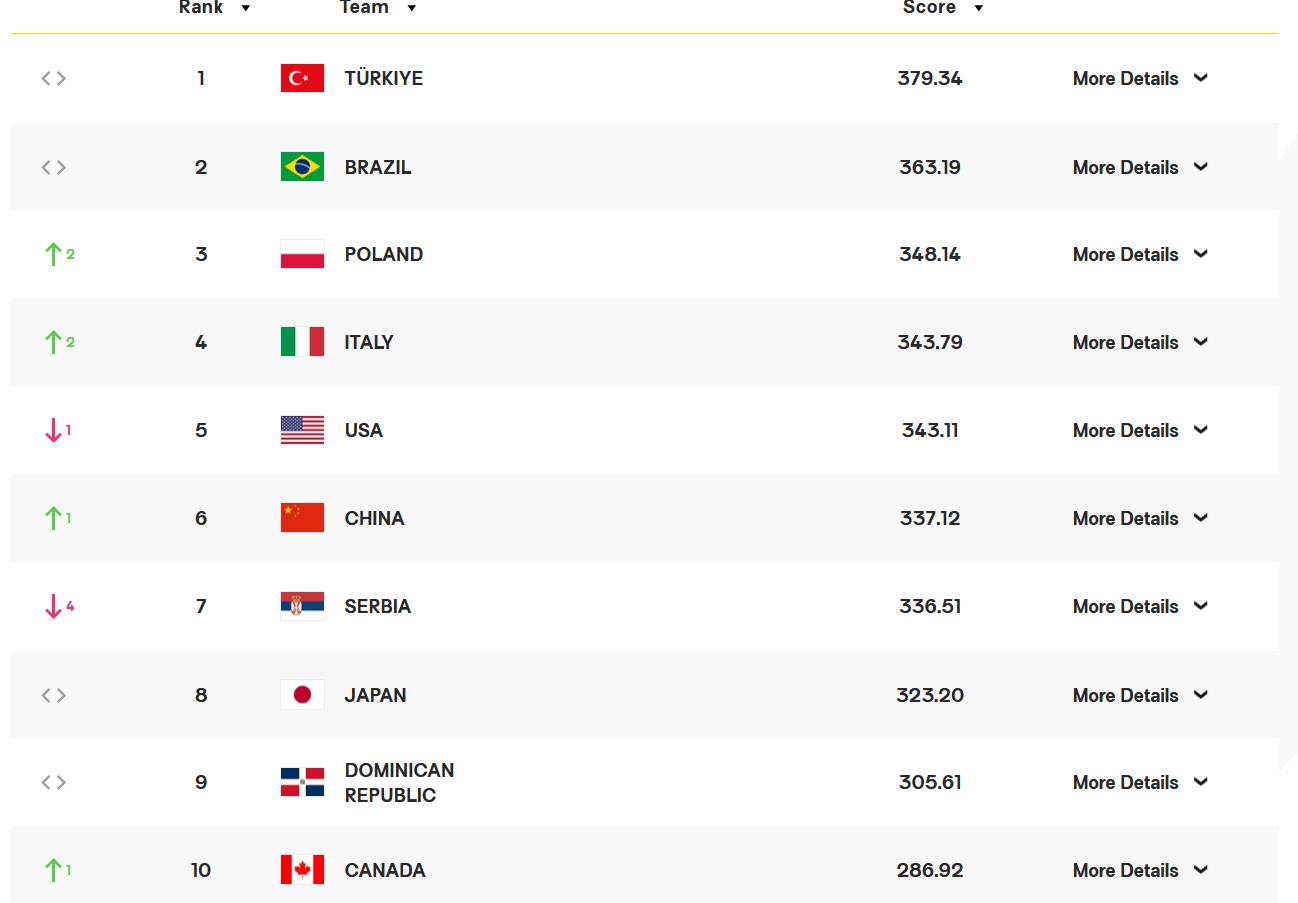The image size is (1298, 903).
Task: Open the POLAND team name link
Action: tap(383, 254)
